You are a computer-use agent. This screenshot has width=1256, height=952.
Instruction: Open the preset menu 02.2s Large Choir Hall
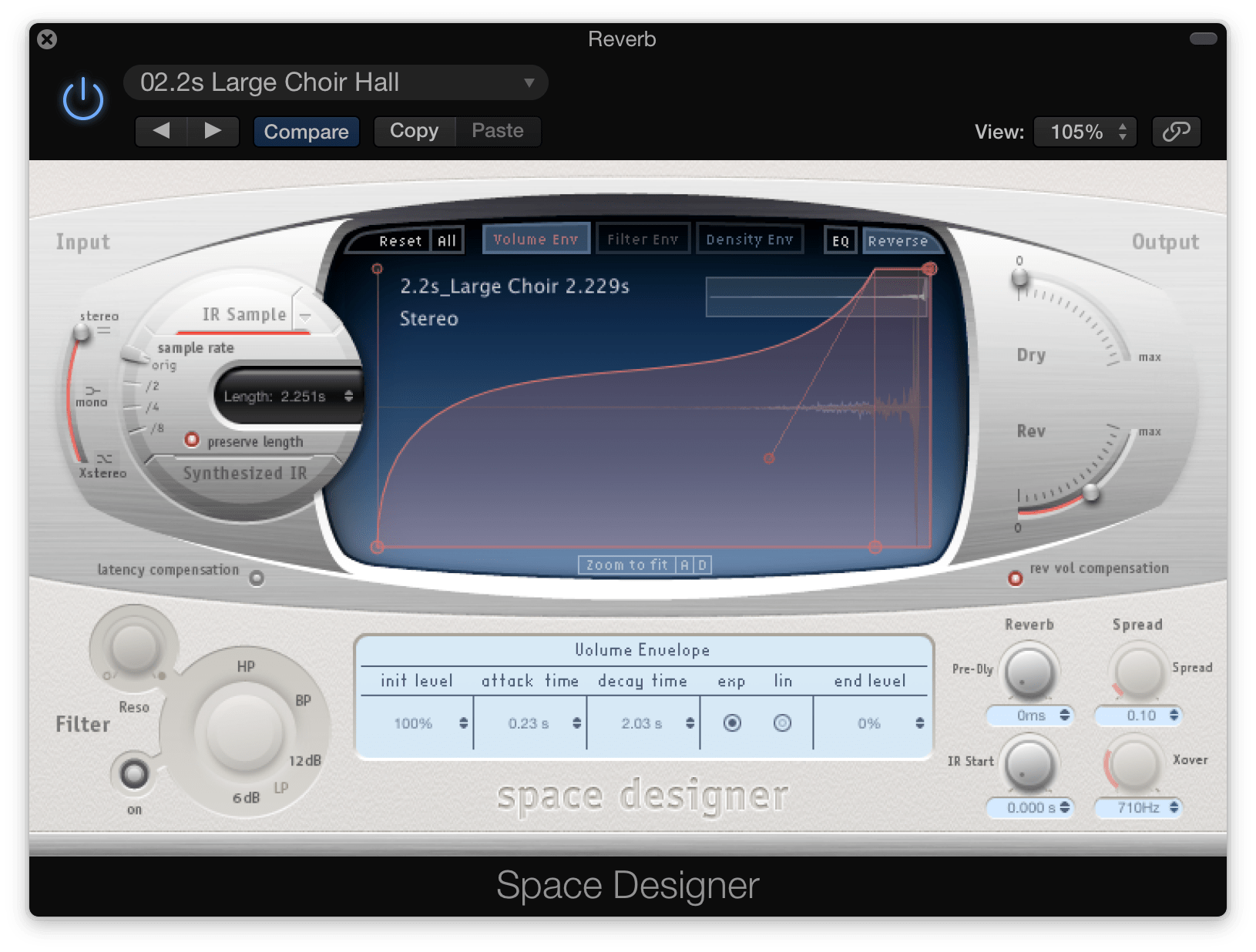pos(336,82)
